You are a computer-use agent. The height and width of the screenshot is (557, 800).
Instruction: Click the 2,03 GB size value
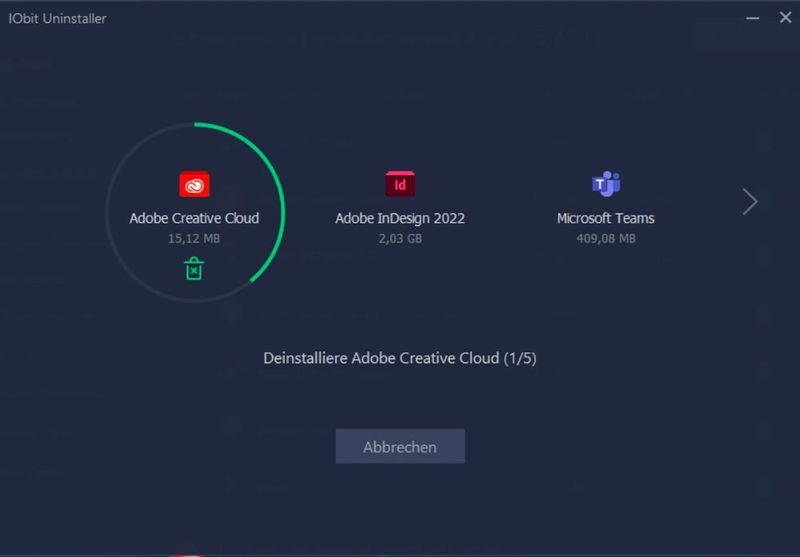[400, 238]
